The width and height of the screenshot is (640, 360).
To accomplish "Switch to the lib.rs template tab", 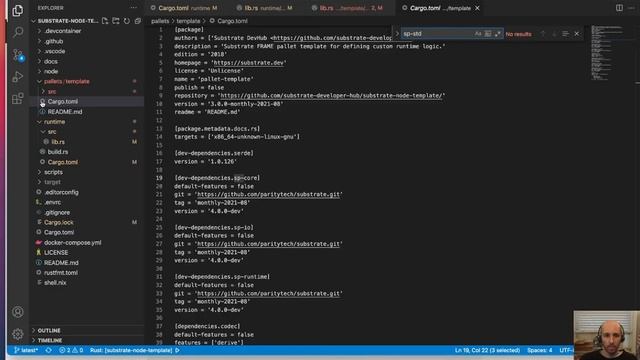I will pyautogui.click(x=351, y=8).
